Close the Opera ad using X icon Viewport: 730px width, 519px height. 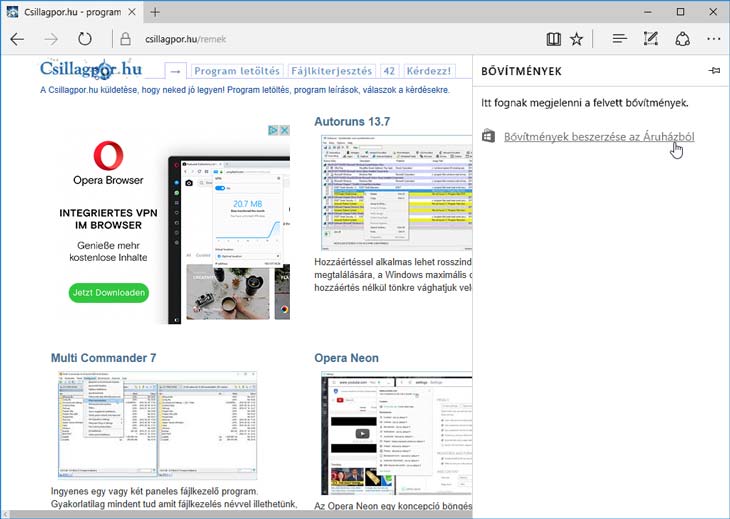pyautogui.click(x=283, y=131)
